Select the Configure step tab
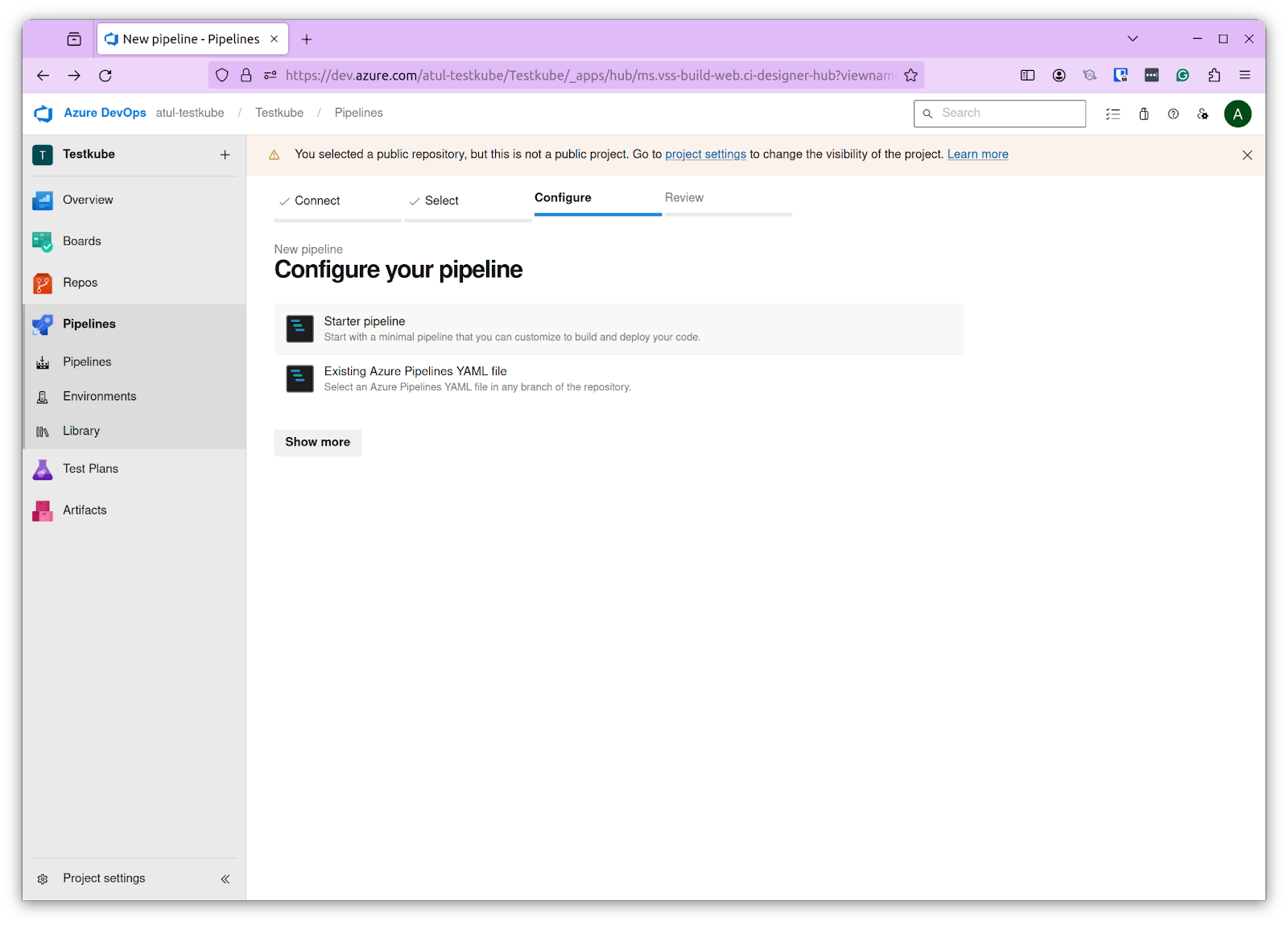Screen dimensions: 1288x925 coord(597,199)
